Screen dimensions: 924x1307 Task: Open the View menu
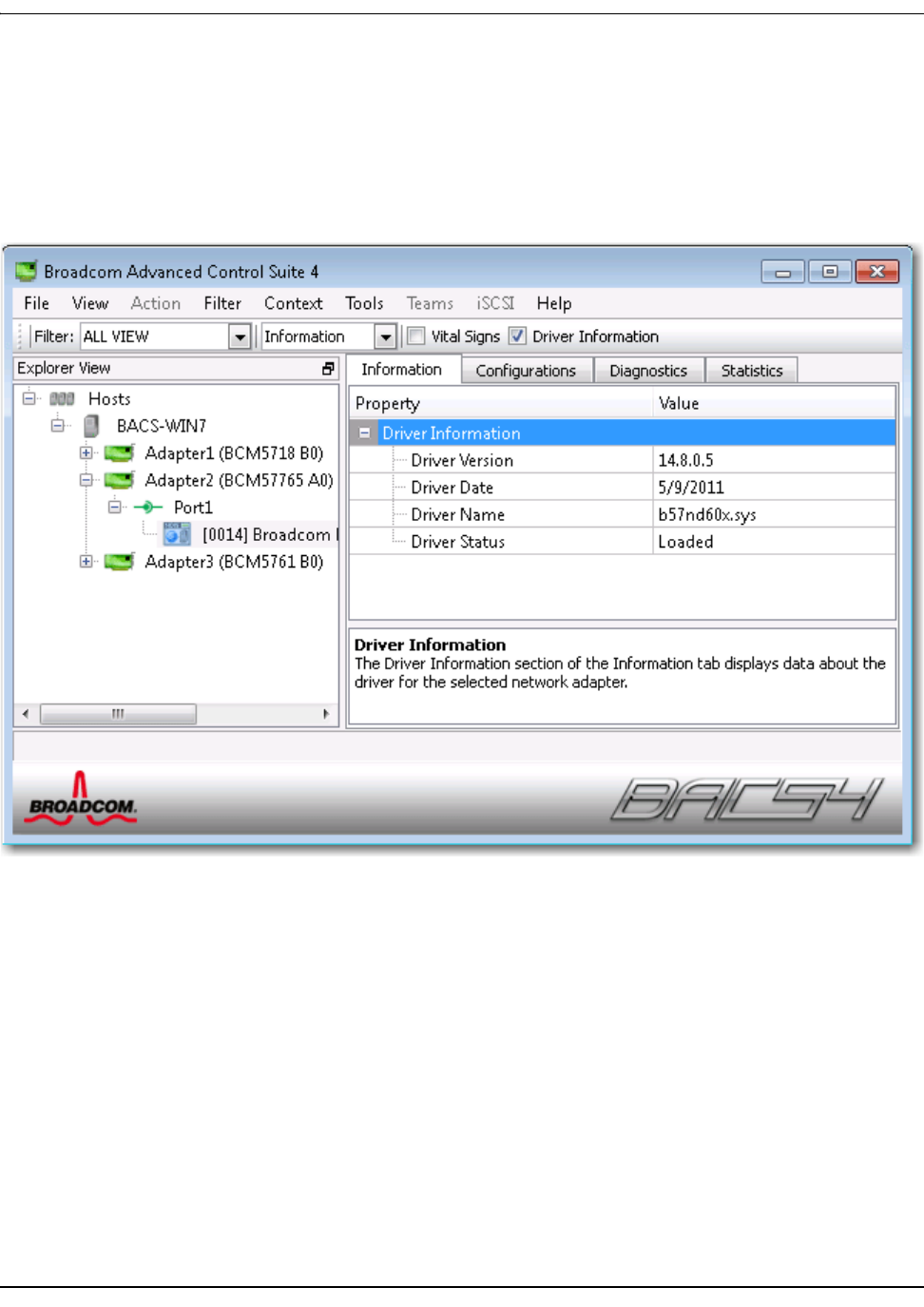click(x=90, y=303)
